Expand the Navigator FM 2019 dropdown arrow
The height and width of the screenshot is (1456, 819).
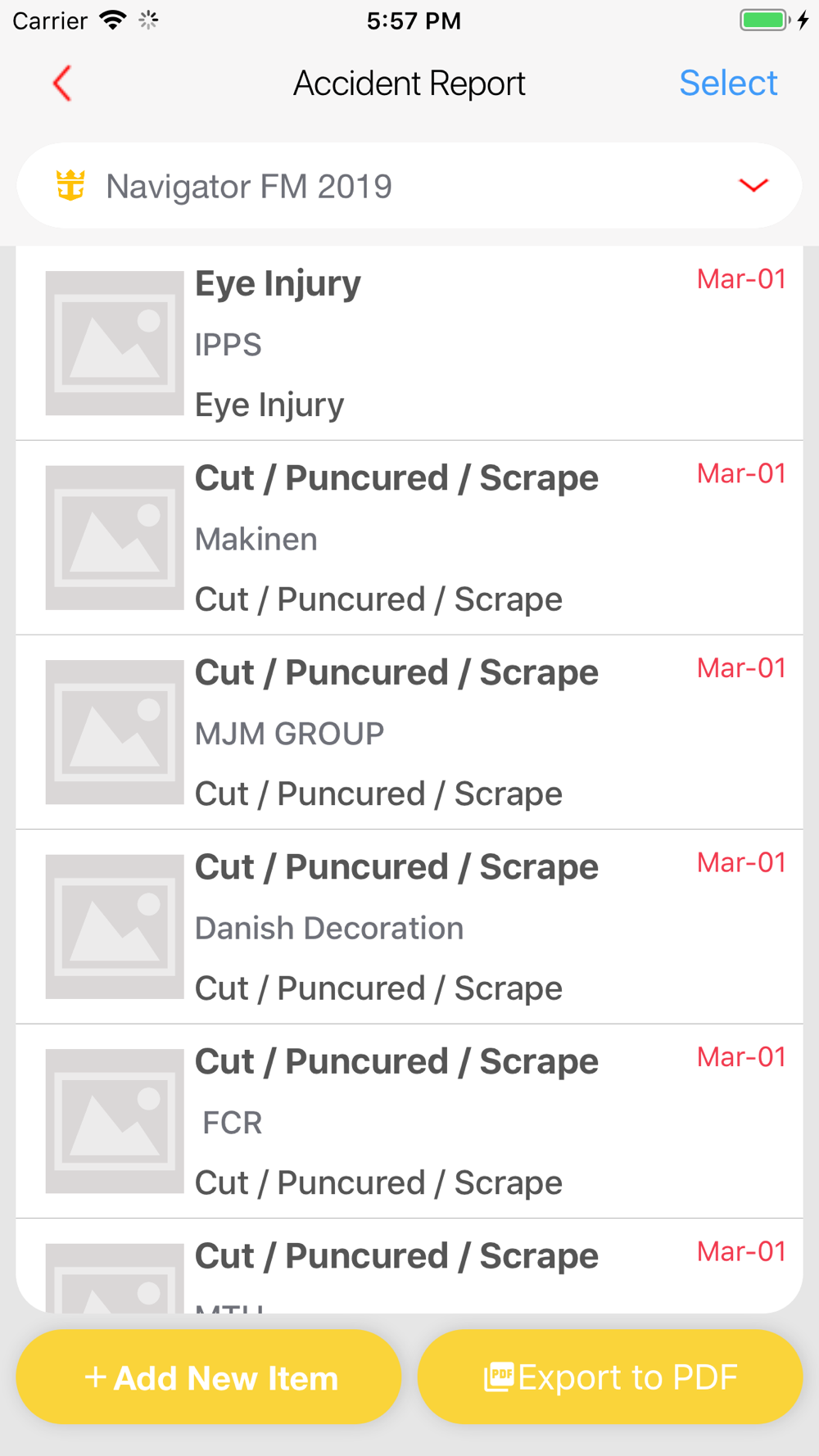click(x=753, y=186)
